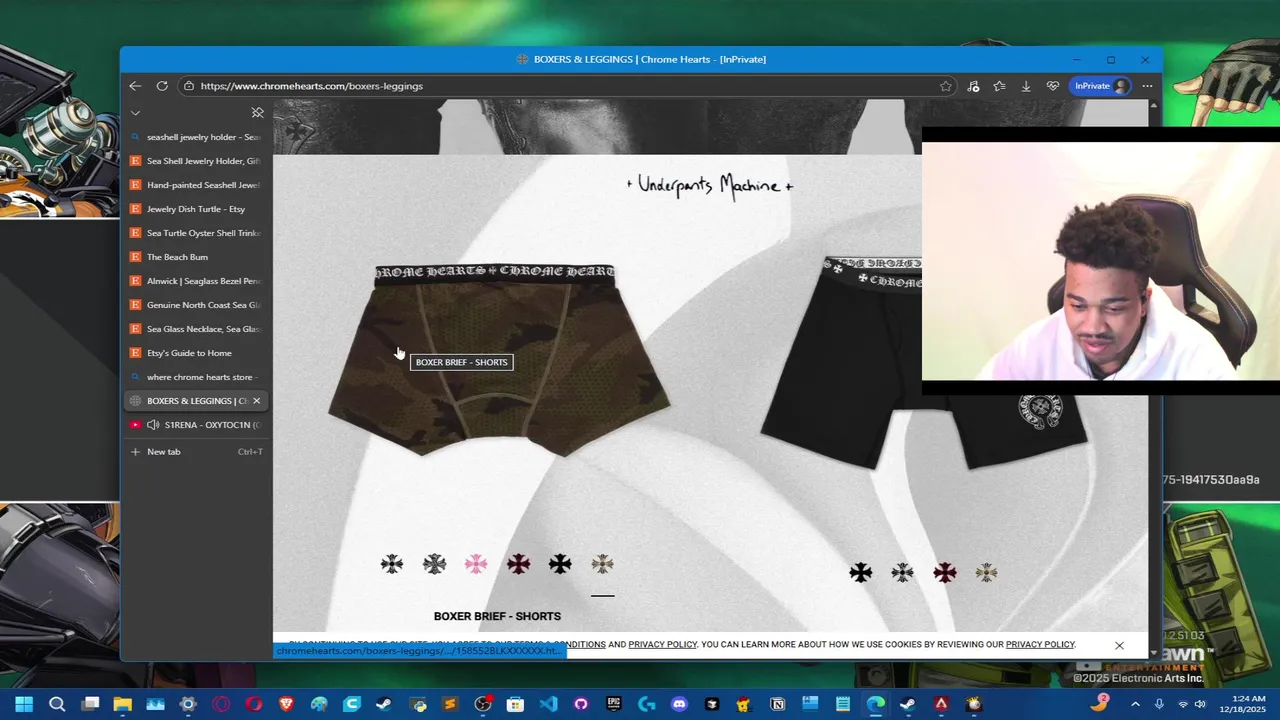Image resolution: width=1280 pixels, height=720 pixels.
Task: Open Browser essentials heart icon
Action: [x=1052, y=86]
